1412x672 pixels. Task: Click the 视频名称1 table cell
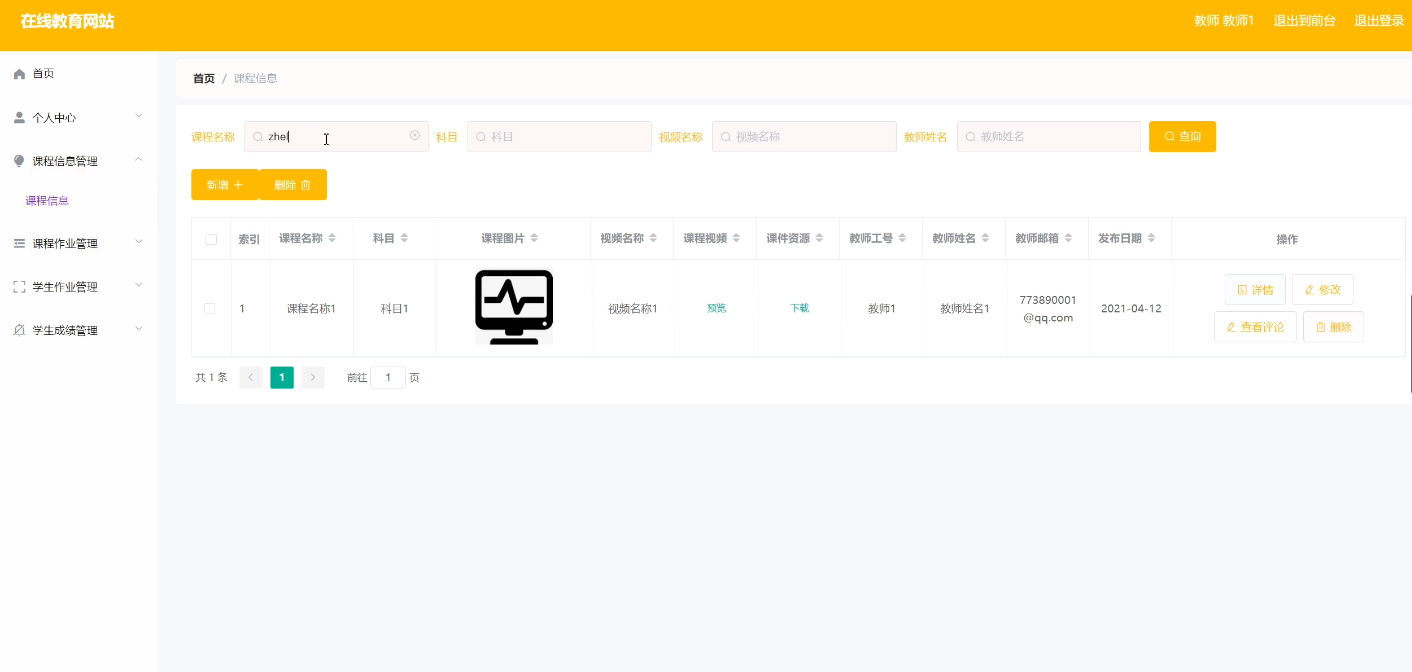click(x=633, y=308)
